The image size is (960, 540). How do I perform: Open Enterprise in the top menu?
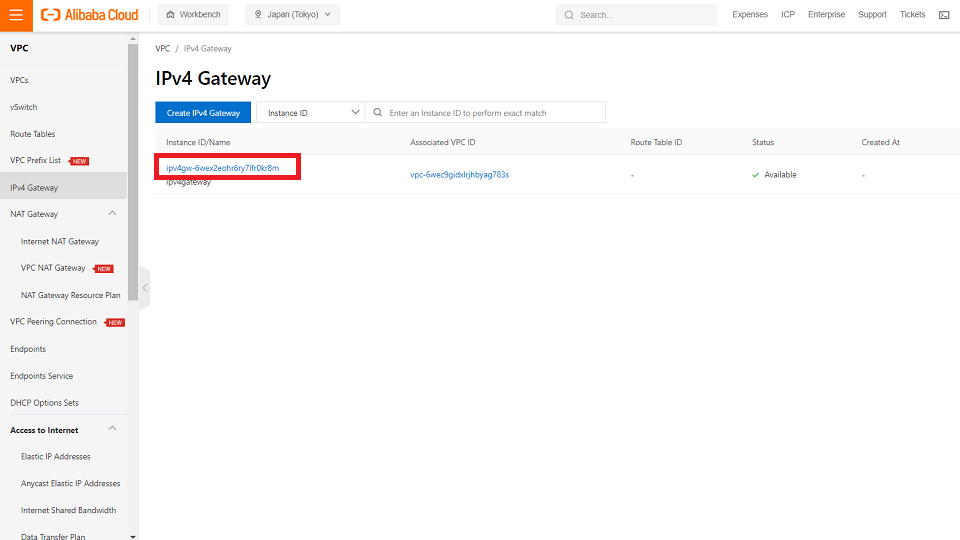826,15
